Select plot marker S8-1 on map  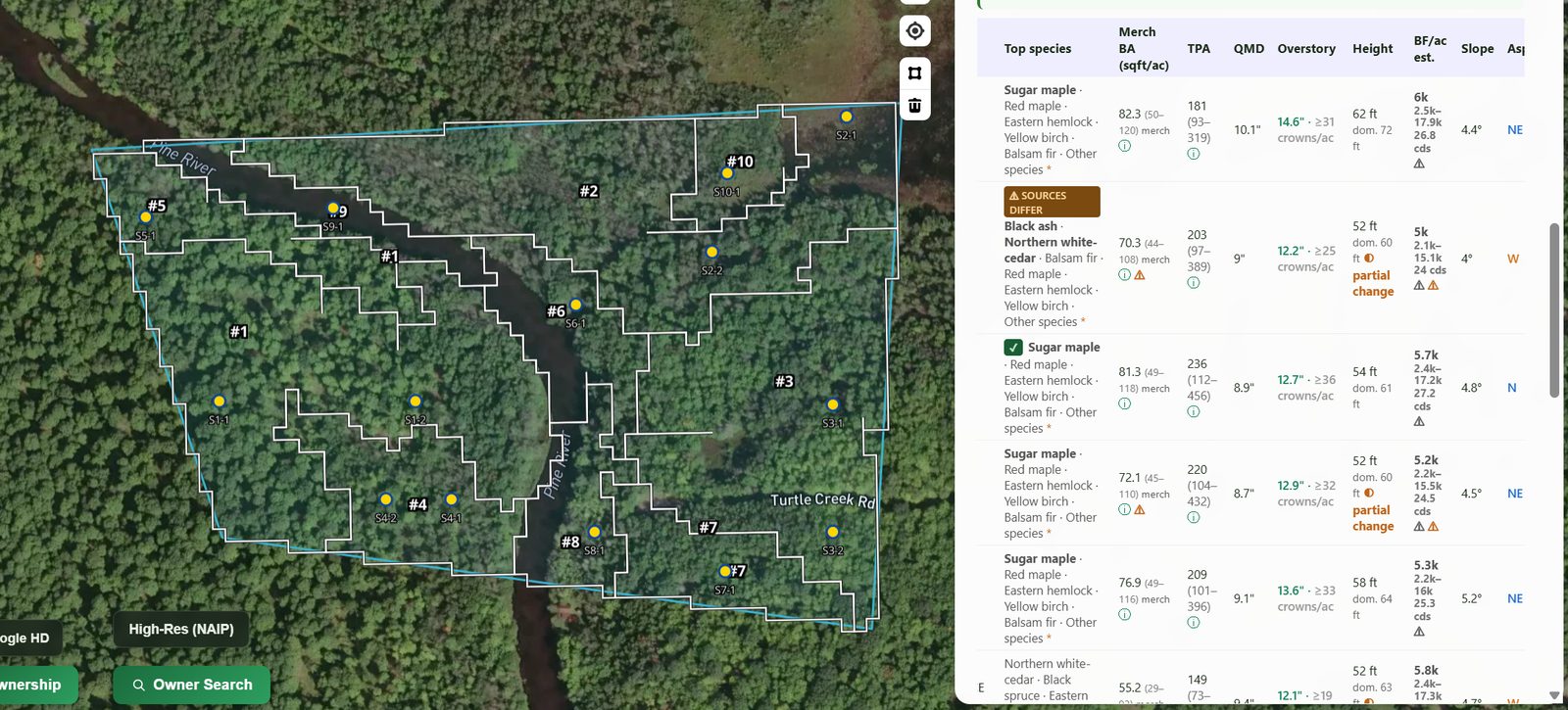coord(594,532)
